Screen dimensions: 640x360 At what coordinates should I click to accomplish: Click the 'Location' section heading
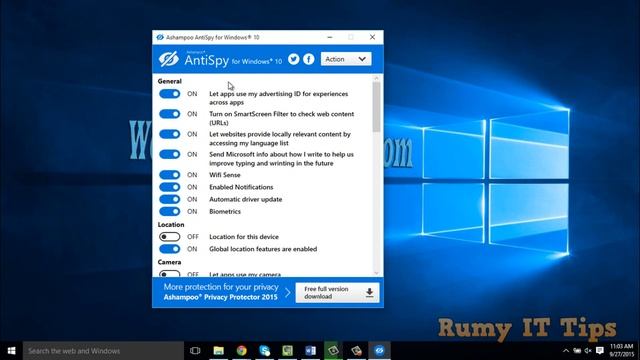coord(171,224)
